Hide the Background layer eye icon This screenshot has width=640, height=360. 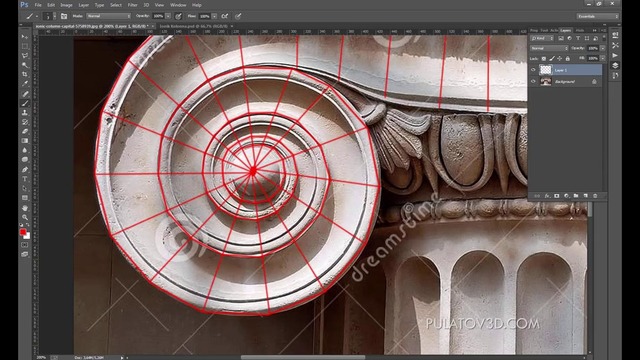pos(533,81)
